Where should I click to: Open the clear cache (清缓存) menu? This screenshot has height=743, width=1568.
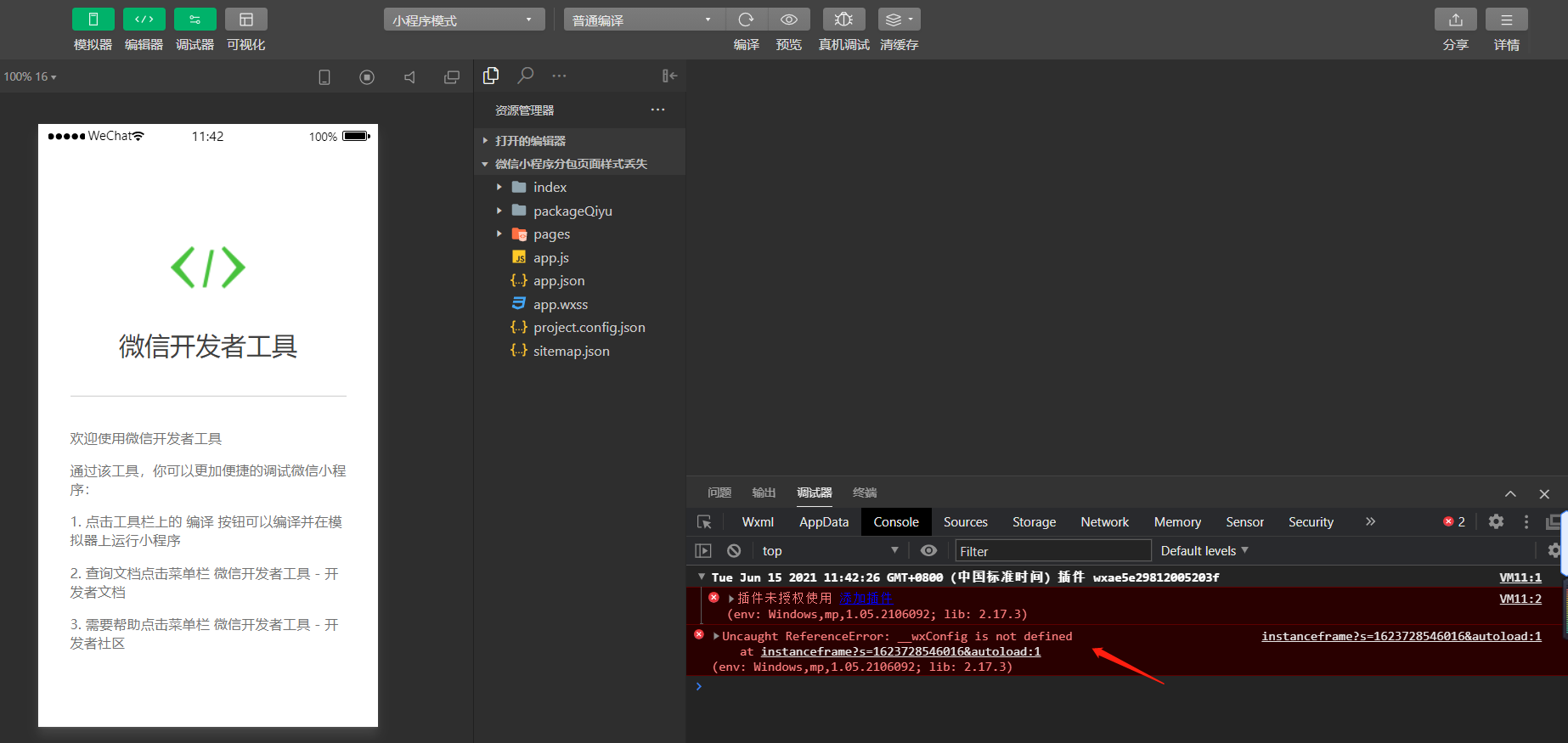point(899,20)
